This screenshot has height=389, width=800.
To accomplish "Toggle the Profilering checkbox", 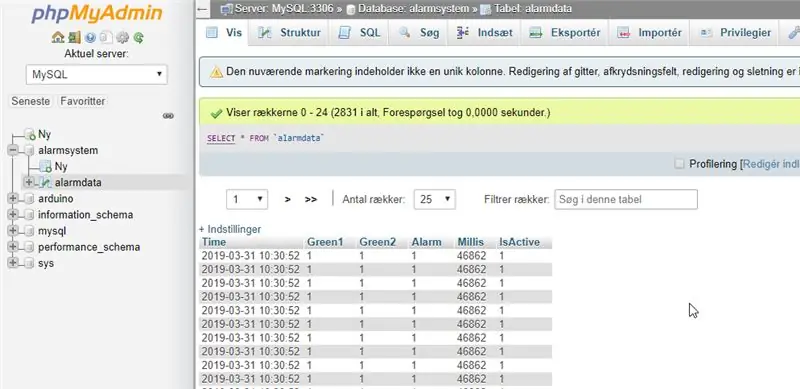I will [679, 164].
